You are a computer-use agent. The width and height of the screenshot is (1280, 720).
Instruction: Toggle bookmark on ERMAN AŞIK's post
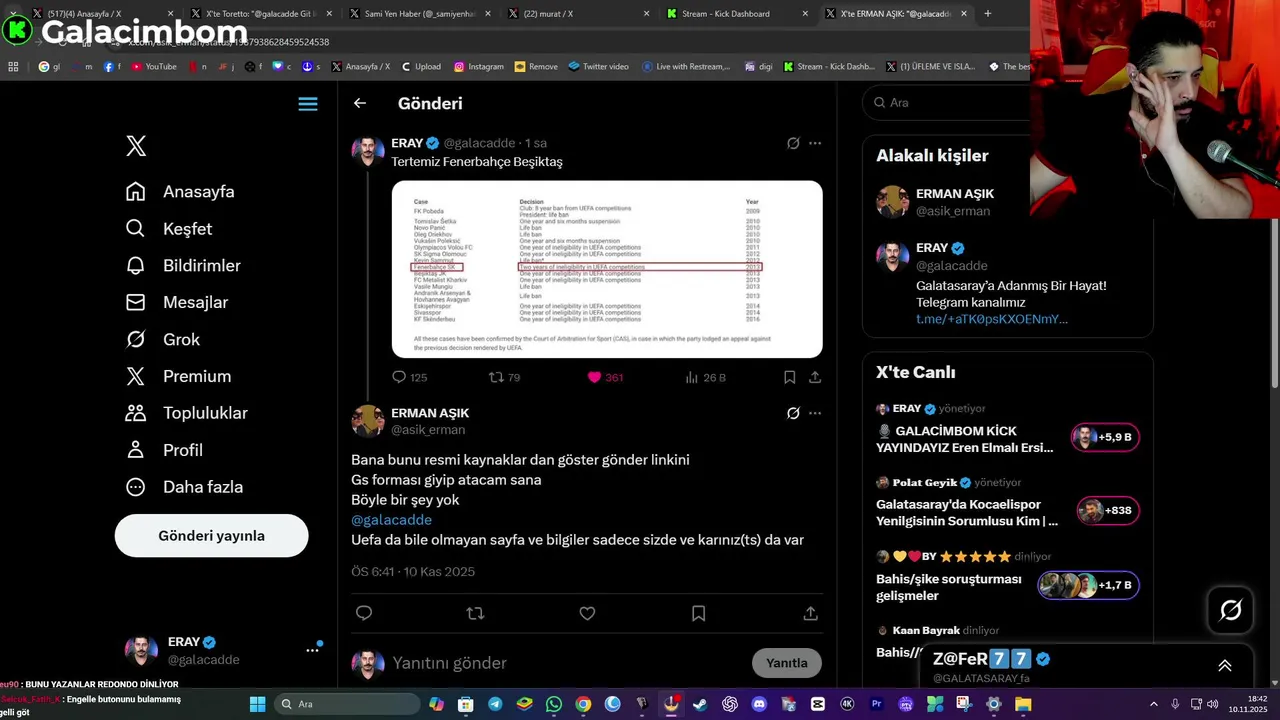click(x=699, y=613)
